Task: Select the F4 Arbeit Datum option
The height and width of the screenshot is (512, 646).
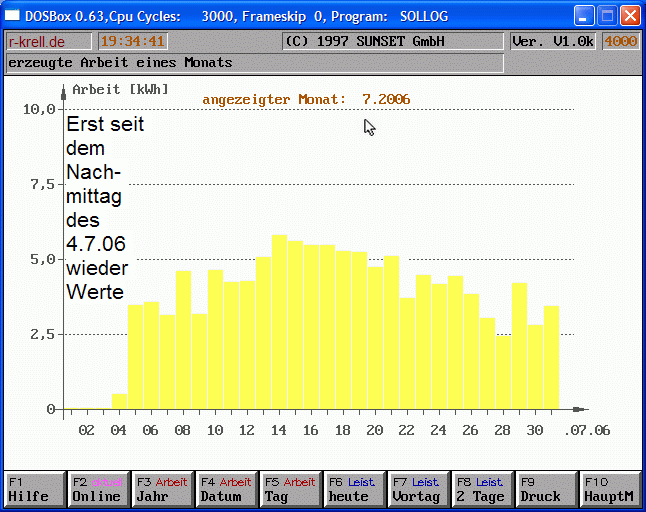Action: coord(226,489)
